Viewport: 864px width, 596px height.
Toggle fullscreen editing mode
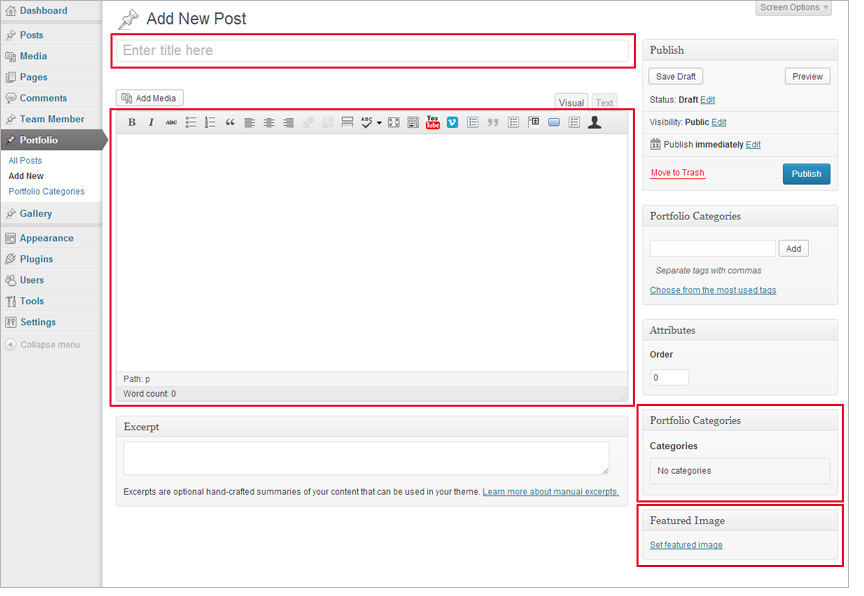coord(393,123)
